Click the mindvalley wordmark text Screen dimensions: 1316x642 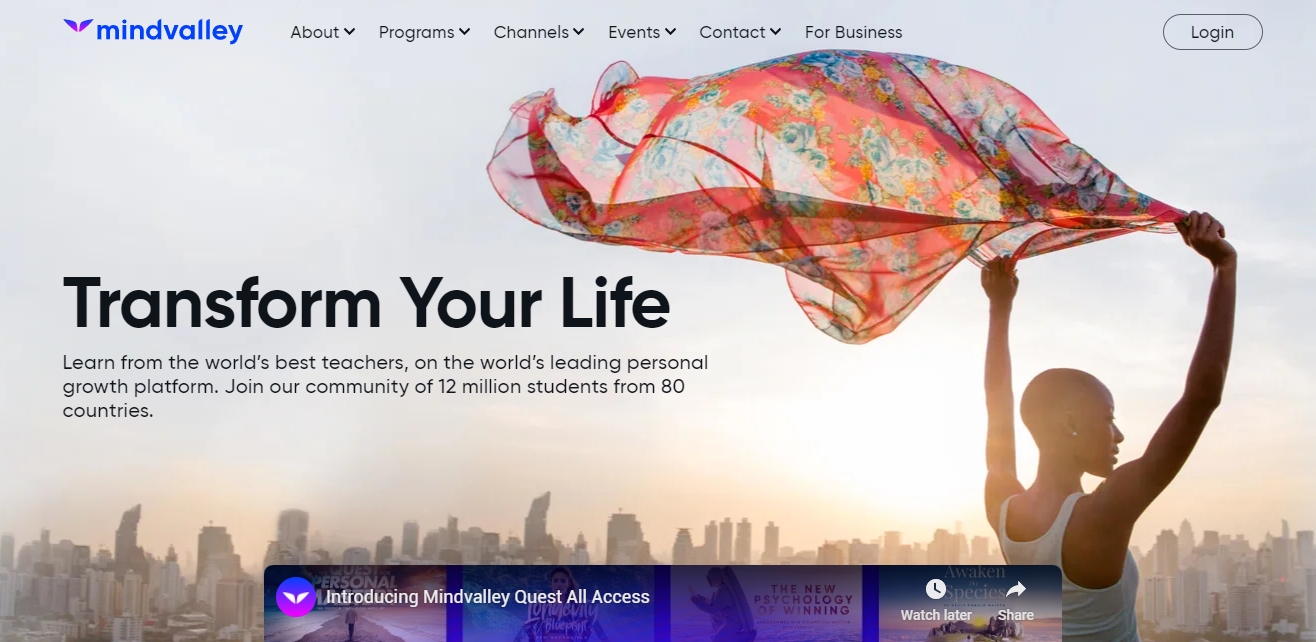[170, 31]
